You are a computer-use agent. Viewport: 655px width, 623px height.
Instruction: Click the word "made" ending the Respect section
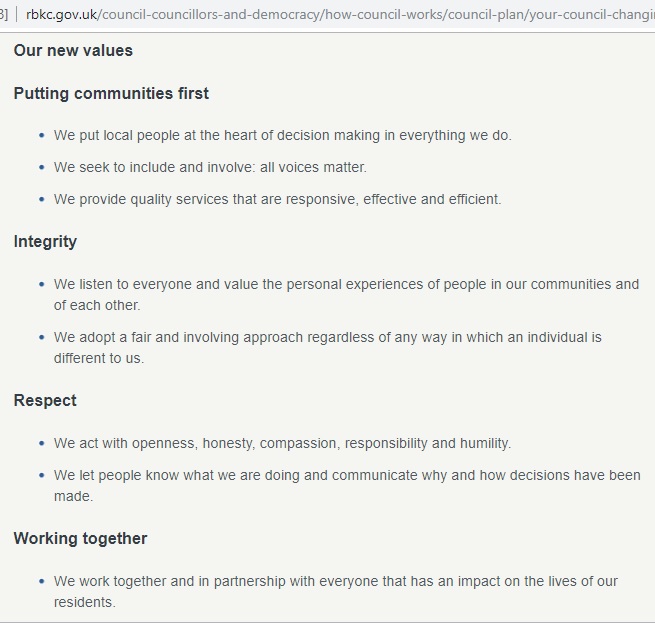point(72,496)
